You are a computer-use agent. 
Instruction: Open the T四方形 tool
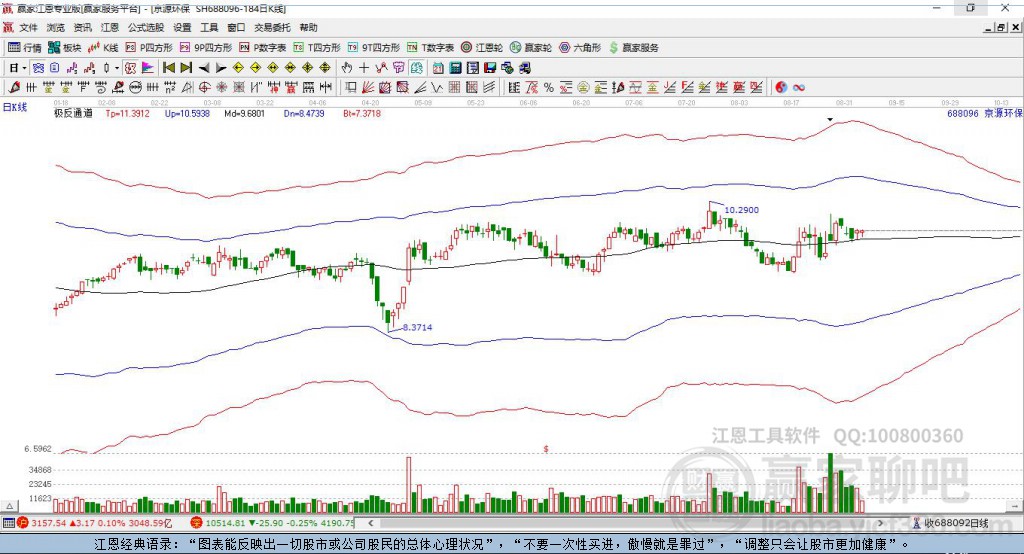pyautogui.click(x=317, y=48)
